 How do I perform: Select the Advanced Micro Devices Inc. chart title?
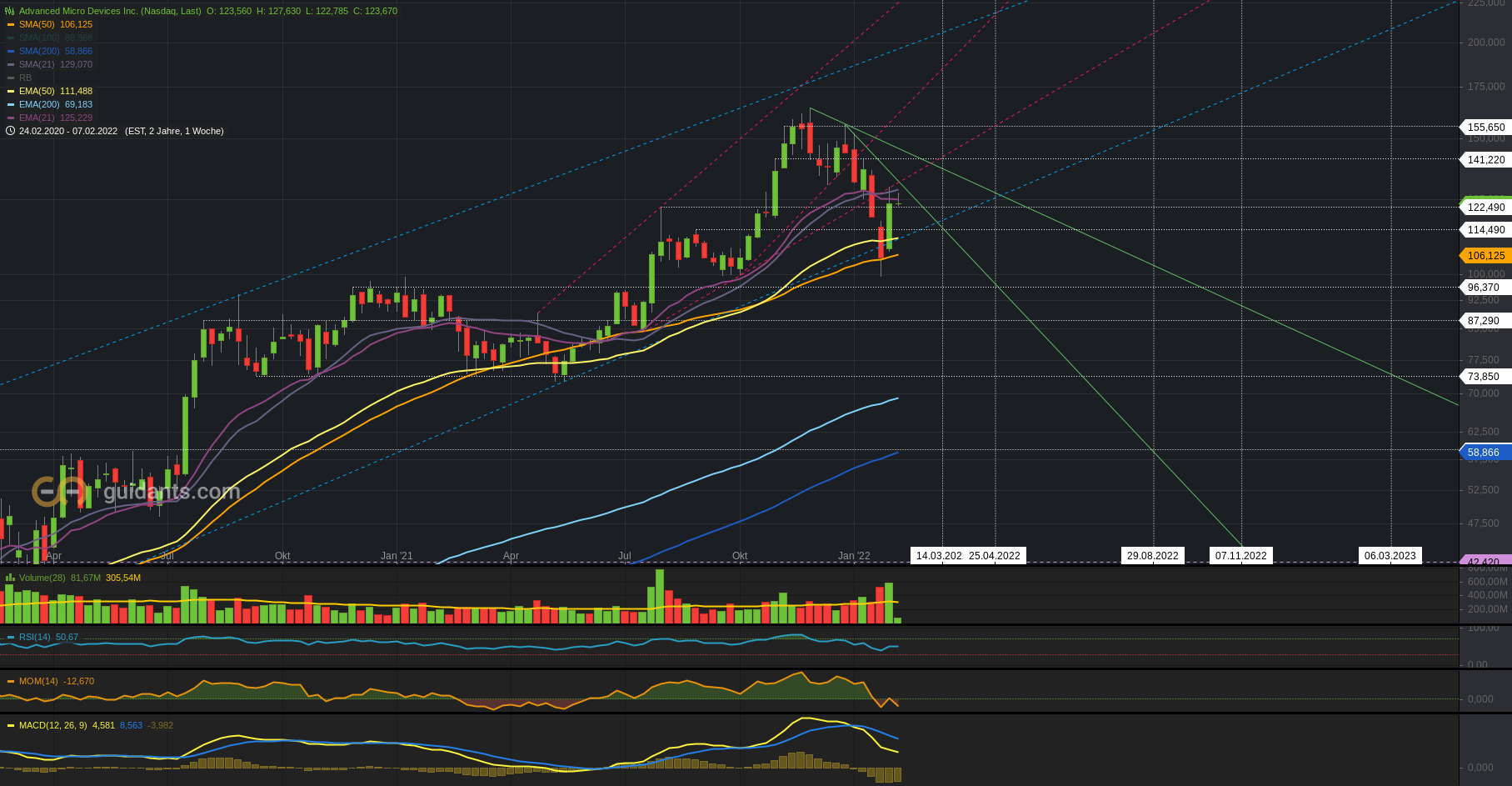pyautogui.click(x=110, y=11)
